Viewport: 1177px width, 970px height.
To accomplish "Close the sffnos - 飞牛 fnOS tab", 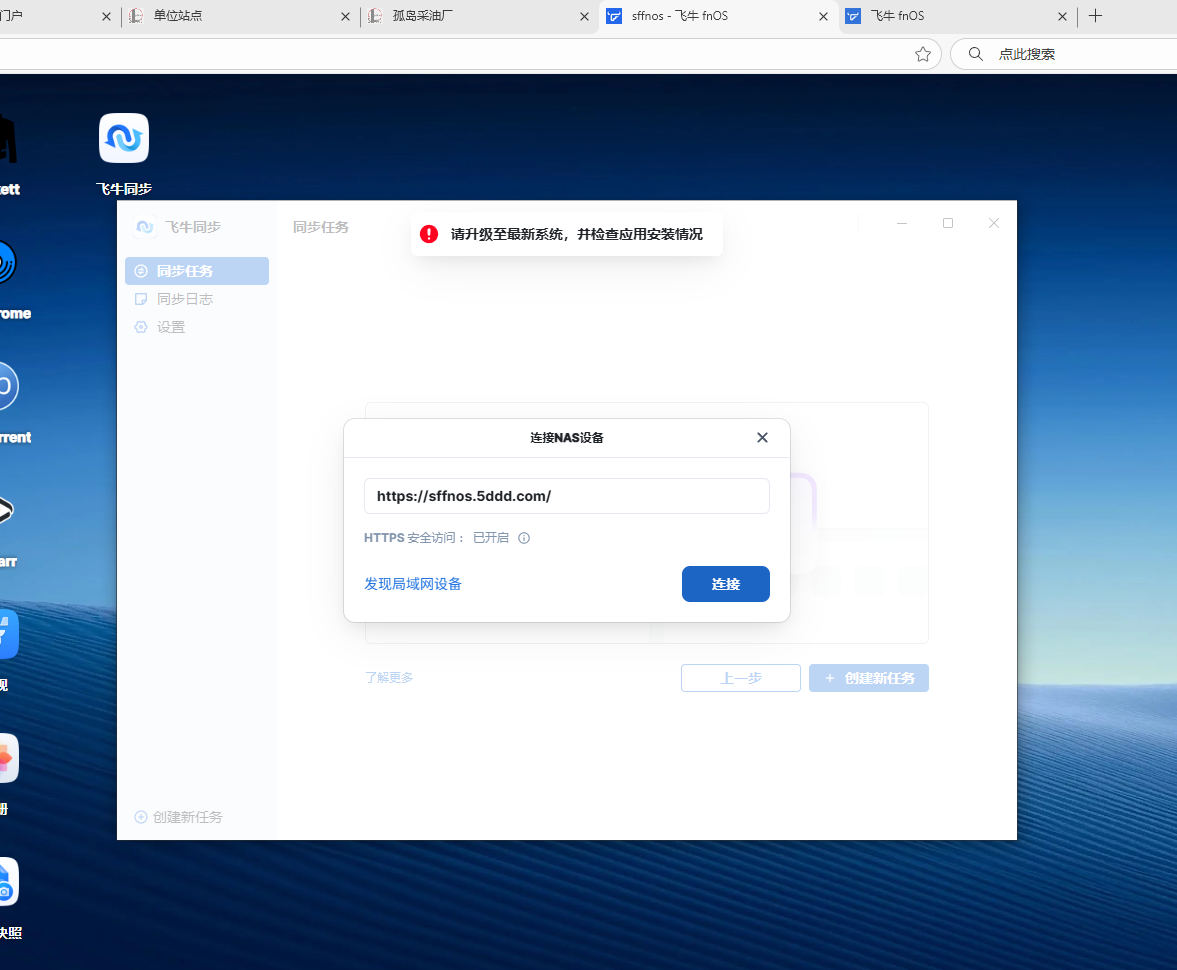I will click(823, 17).
